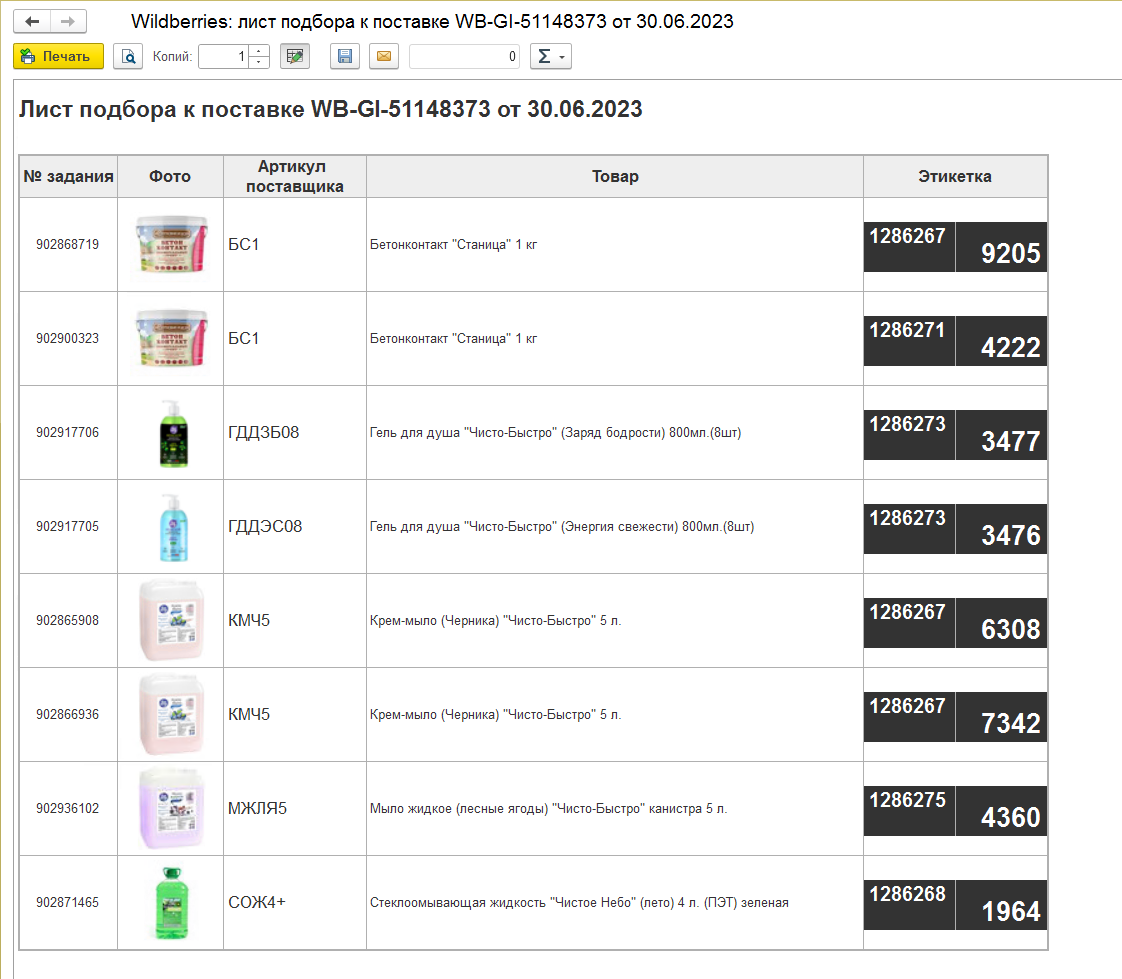Increase the number of copies with the up arrow
The width and height of the screenshot is (1122, 979).
click(x=259, y=51)
